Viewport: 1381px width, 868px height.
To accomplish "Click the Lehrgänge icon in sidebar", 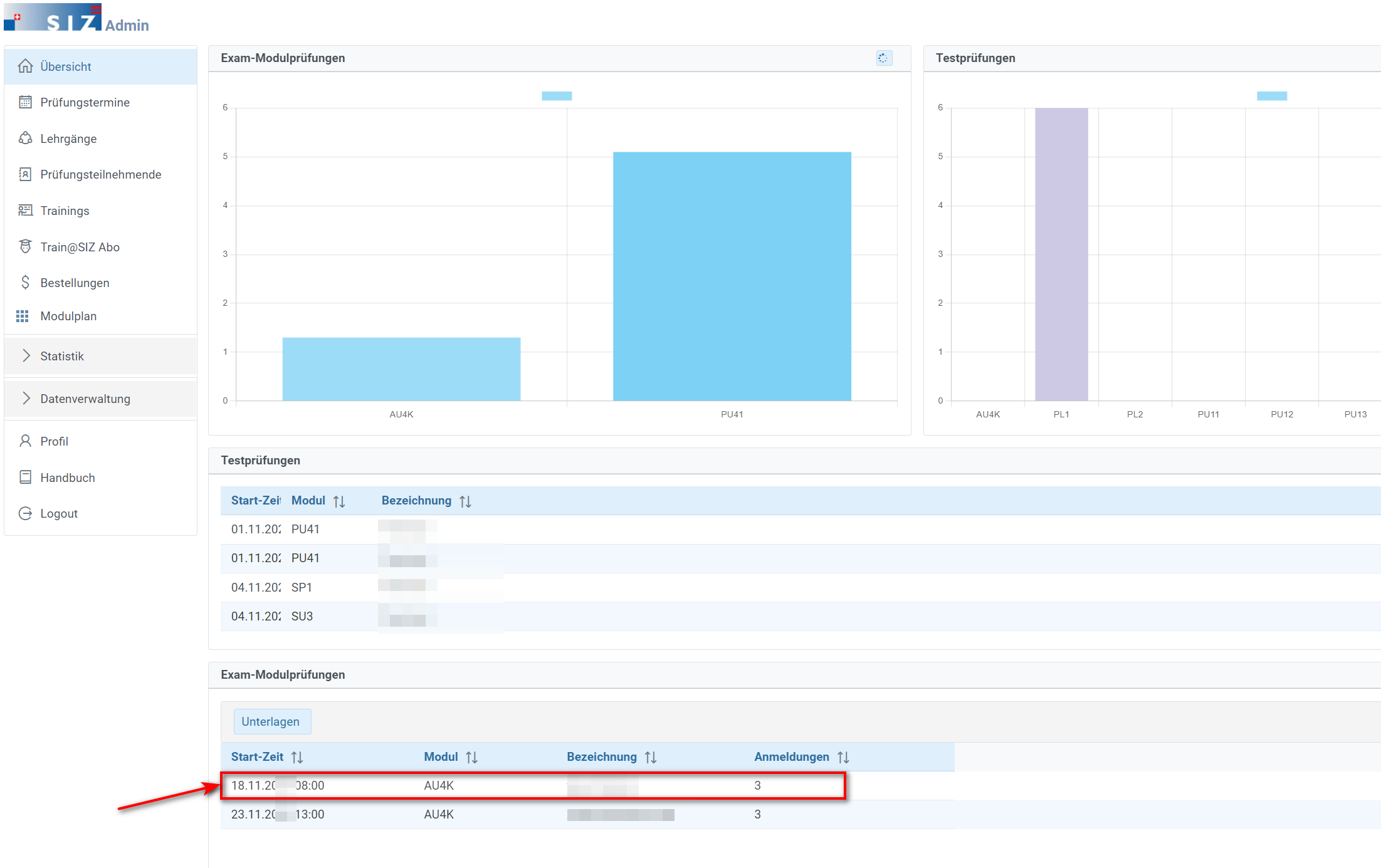I will click(25, 138).
